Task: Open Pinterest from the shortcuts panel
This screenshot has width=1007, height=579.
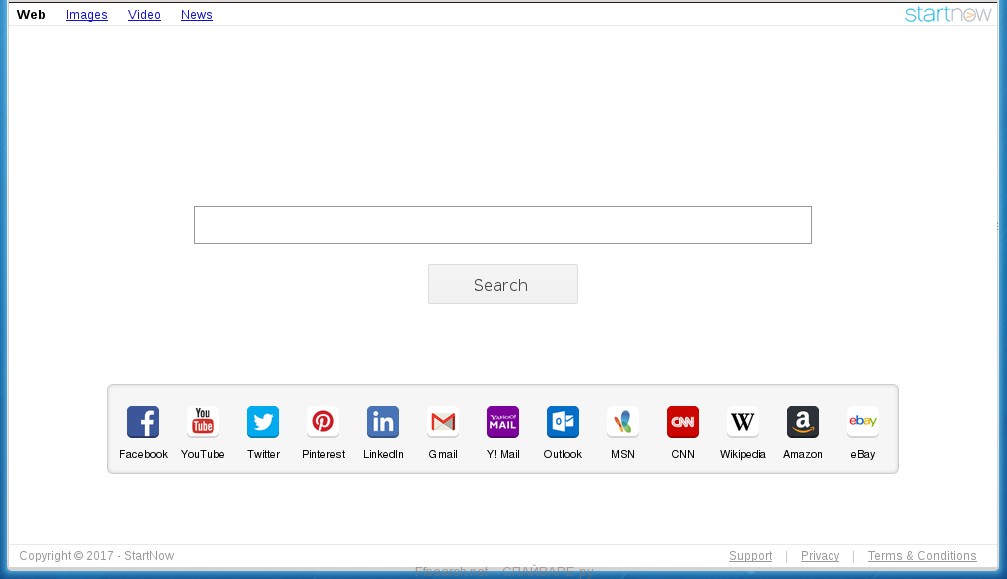Action: click(323, 422)
